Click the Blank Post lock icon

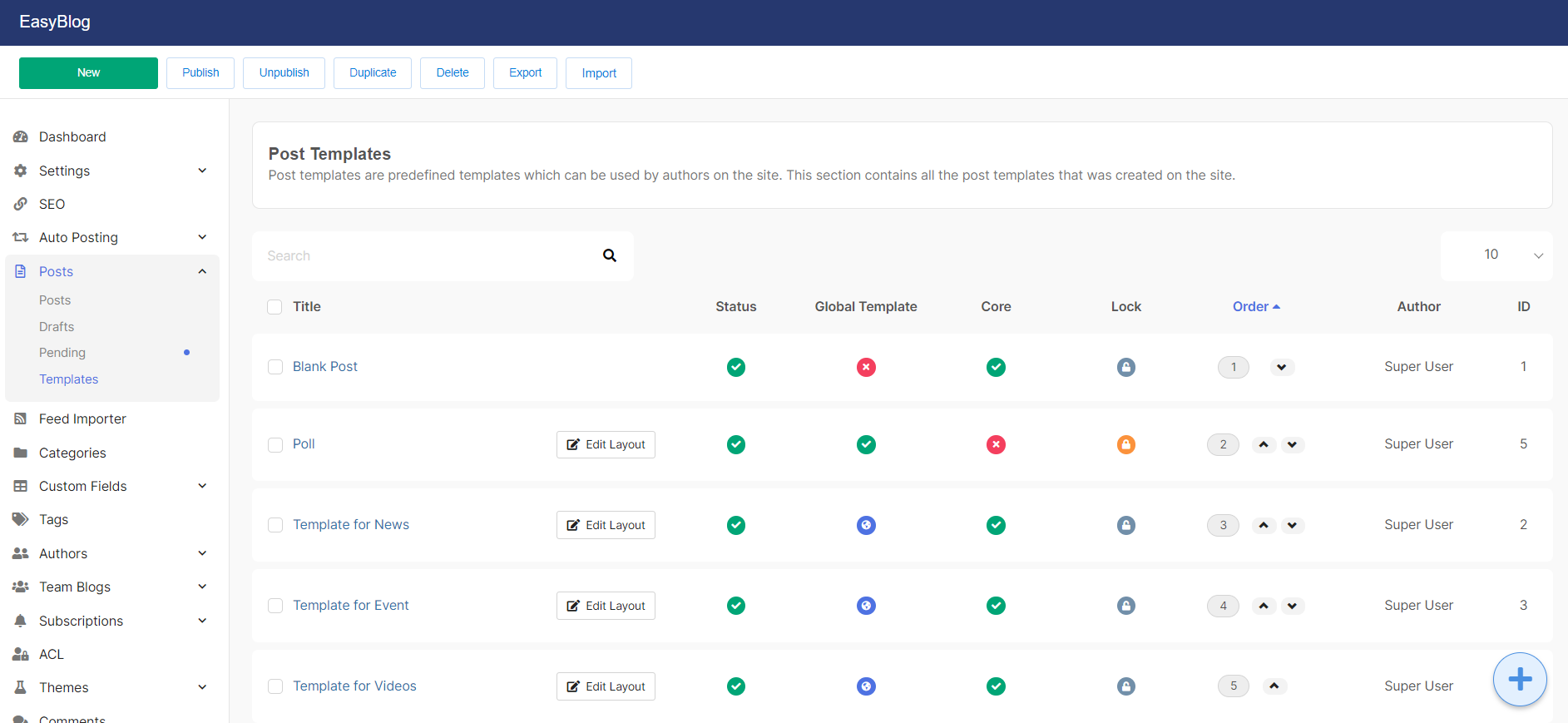click(1126, 367)
